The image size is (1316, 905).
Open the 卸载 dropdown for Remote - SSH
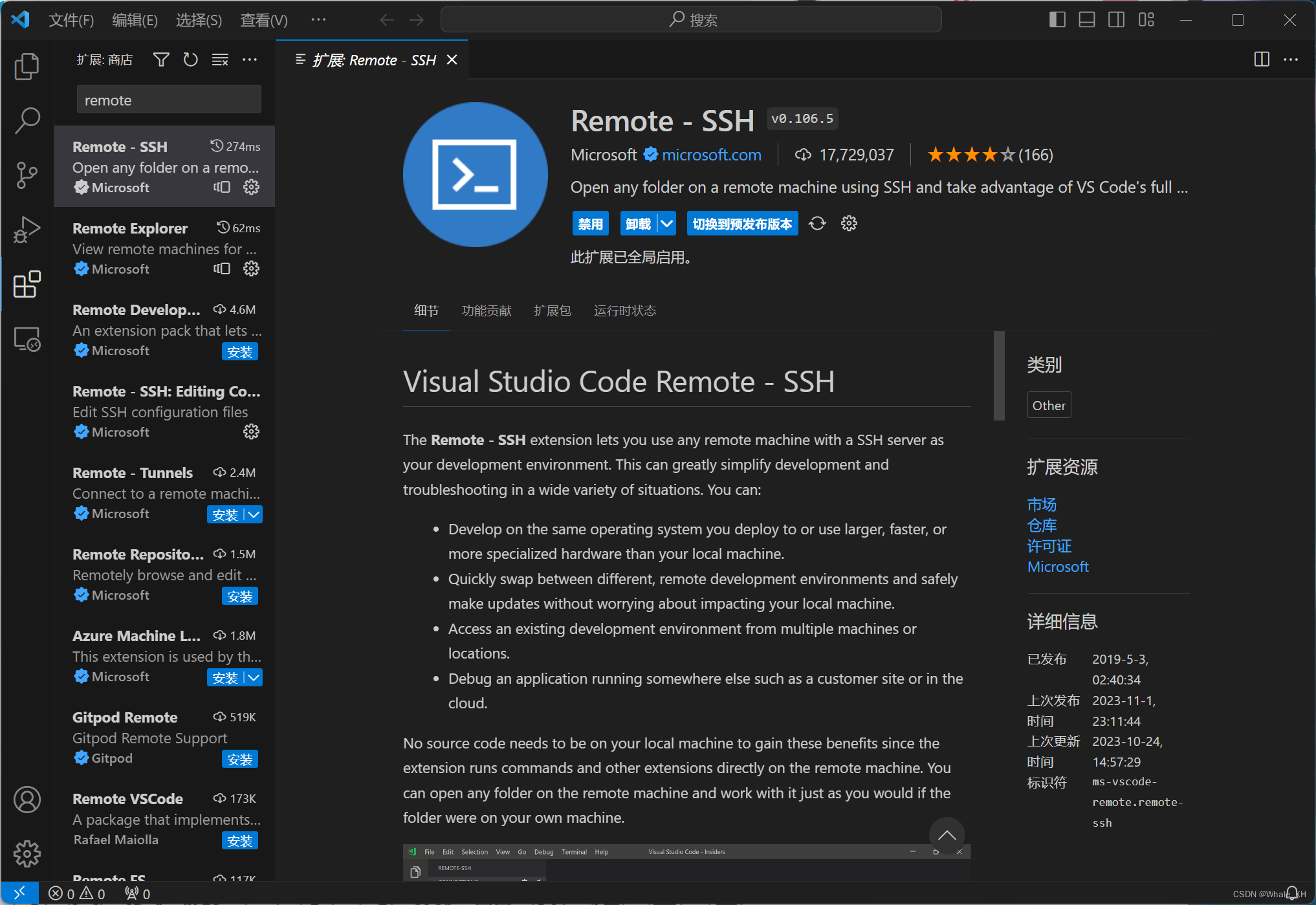coord(667,223)
